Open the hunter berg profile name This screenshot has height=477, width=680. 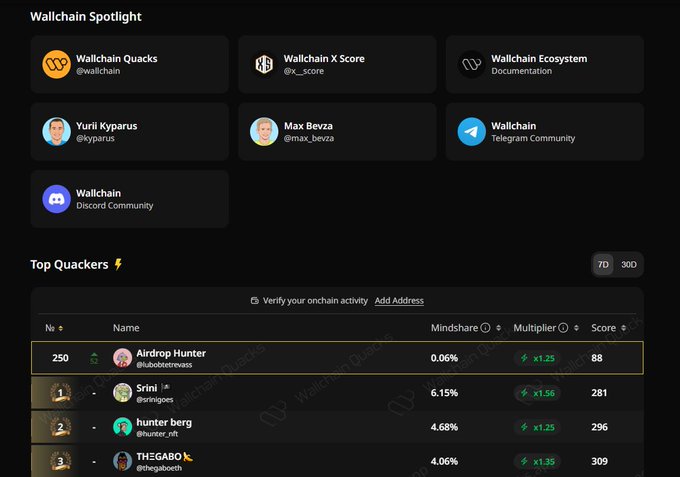164,422
